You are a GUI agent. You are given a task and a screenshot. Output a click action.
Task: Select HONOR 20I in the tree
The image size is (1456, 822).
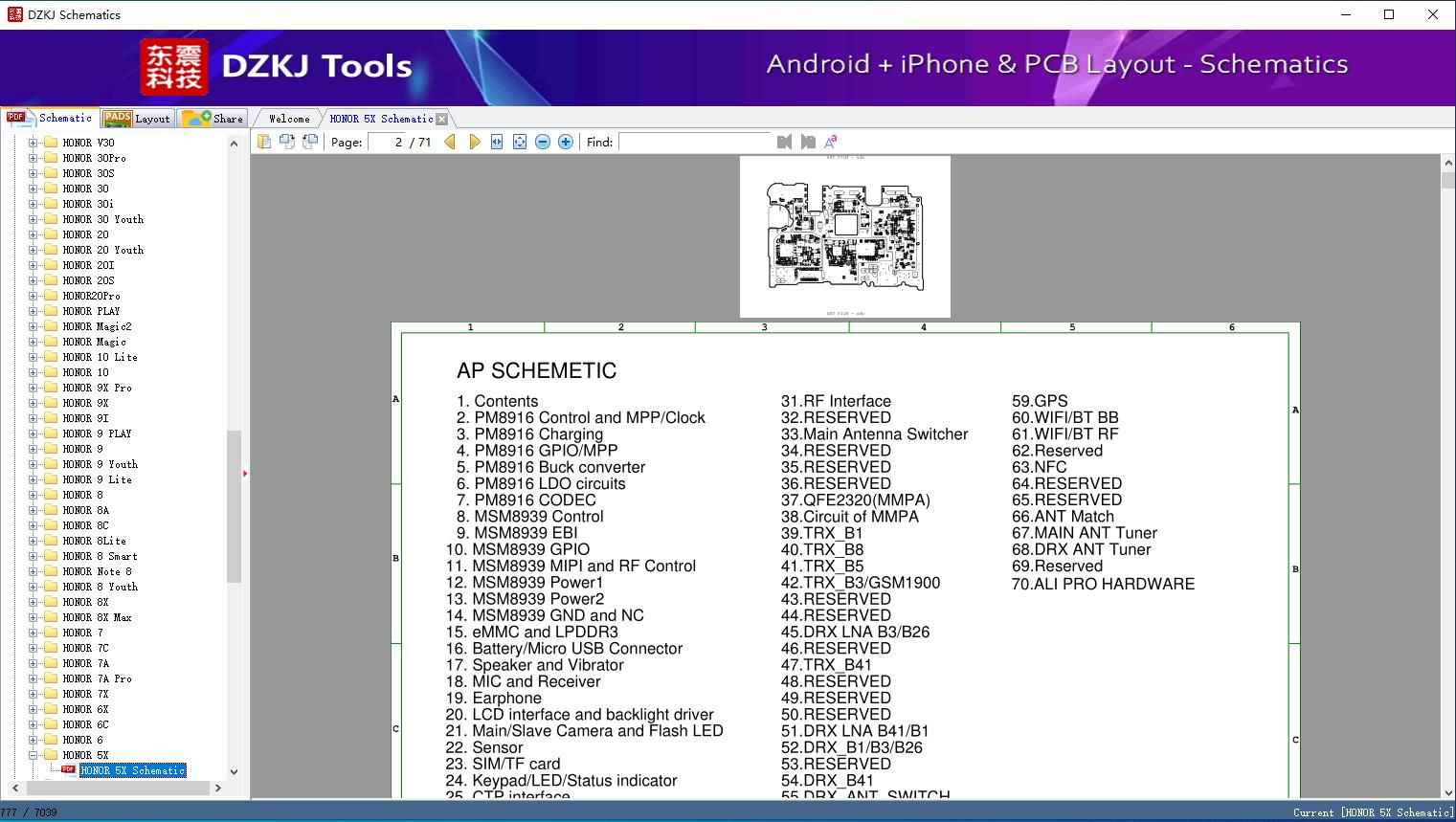tap(88, 265)
